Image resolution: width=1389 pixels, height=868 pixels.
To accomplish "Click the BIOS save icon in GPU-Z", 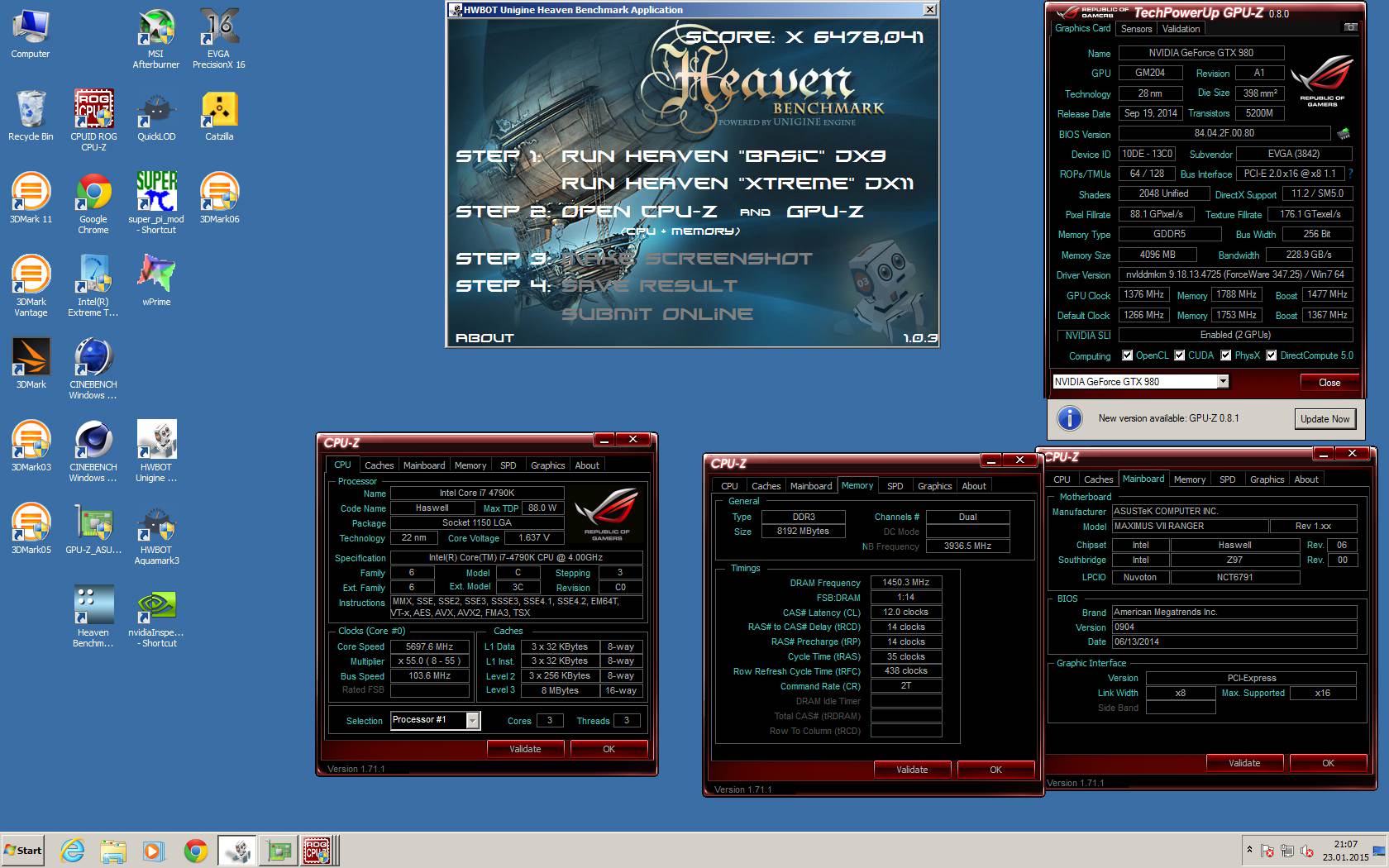I will [1344, 133].
